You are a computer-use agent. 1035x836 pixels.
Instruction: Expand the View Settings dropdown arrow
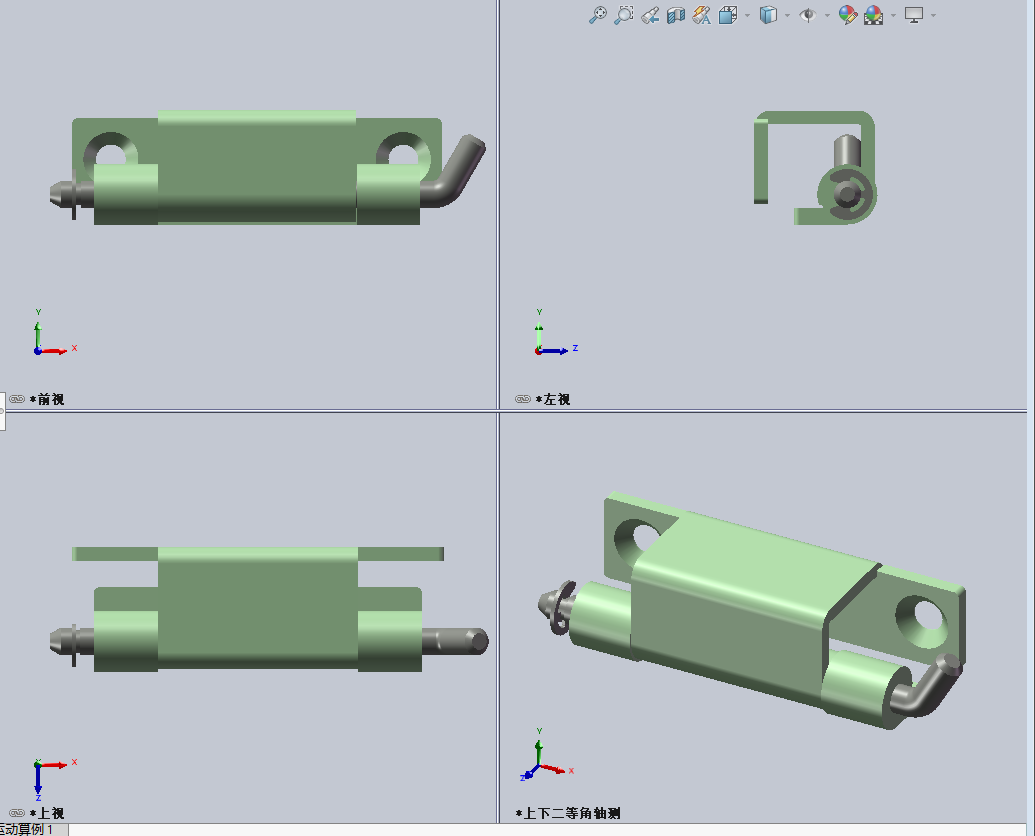pos(933,15)
